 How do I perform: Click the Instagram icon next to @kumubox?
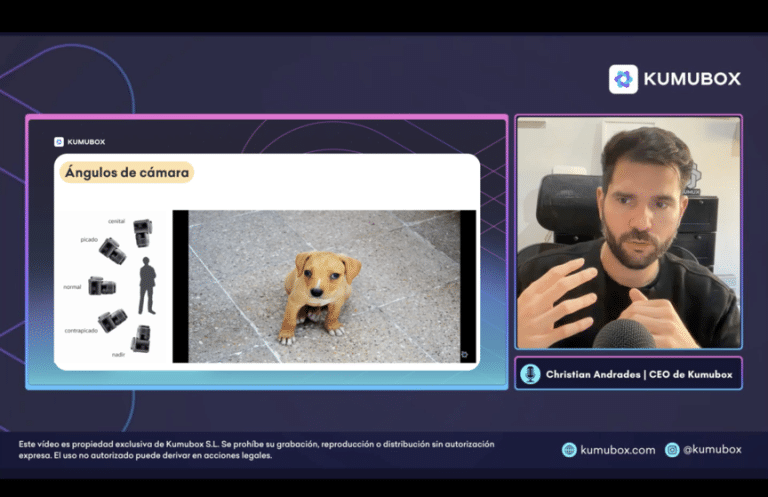(x=672, y=450)
